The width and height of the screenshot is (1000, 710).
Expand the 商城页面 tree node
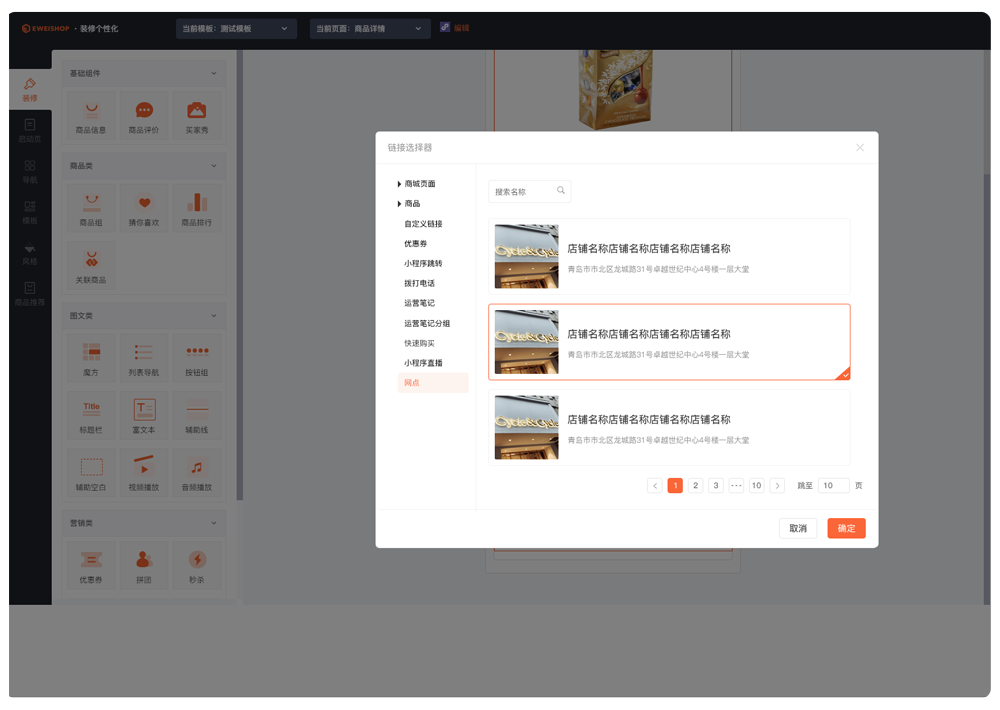coord(399,184)
